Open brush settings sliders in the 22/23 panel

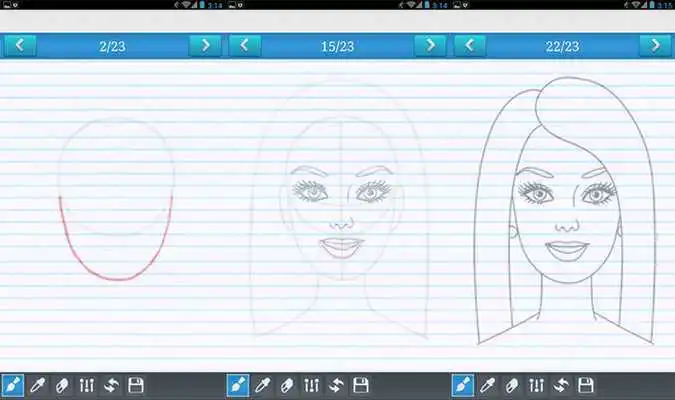click(537, 385)
